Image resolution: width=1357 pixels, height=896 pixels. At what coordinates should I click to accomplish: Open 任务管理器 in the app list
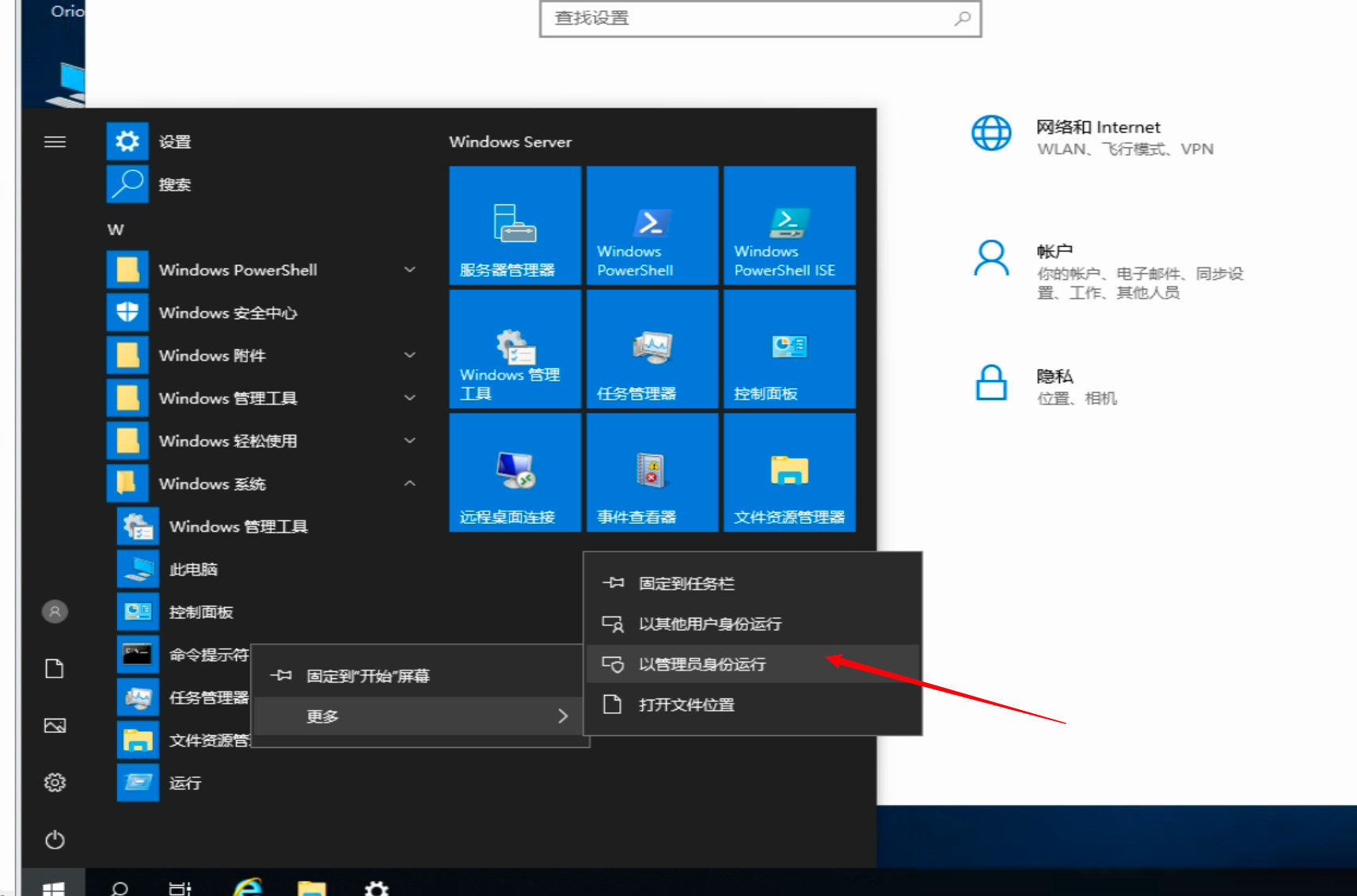point(184,697)
